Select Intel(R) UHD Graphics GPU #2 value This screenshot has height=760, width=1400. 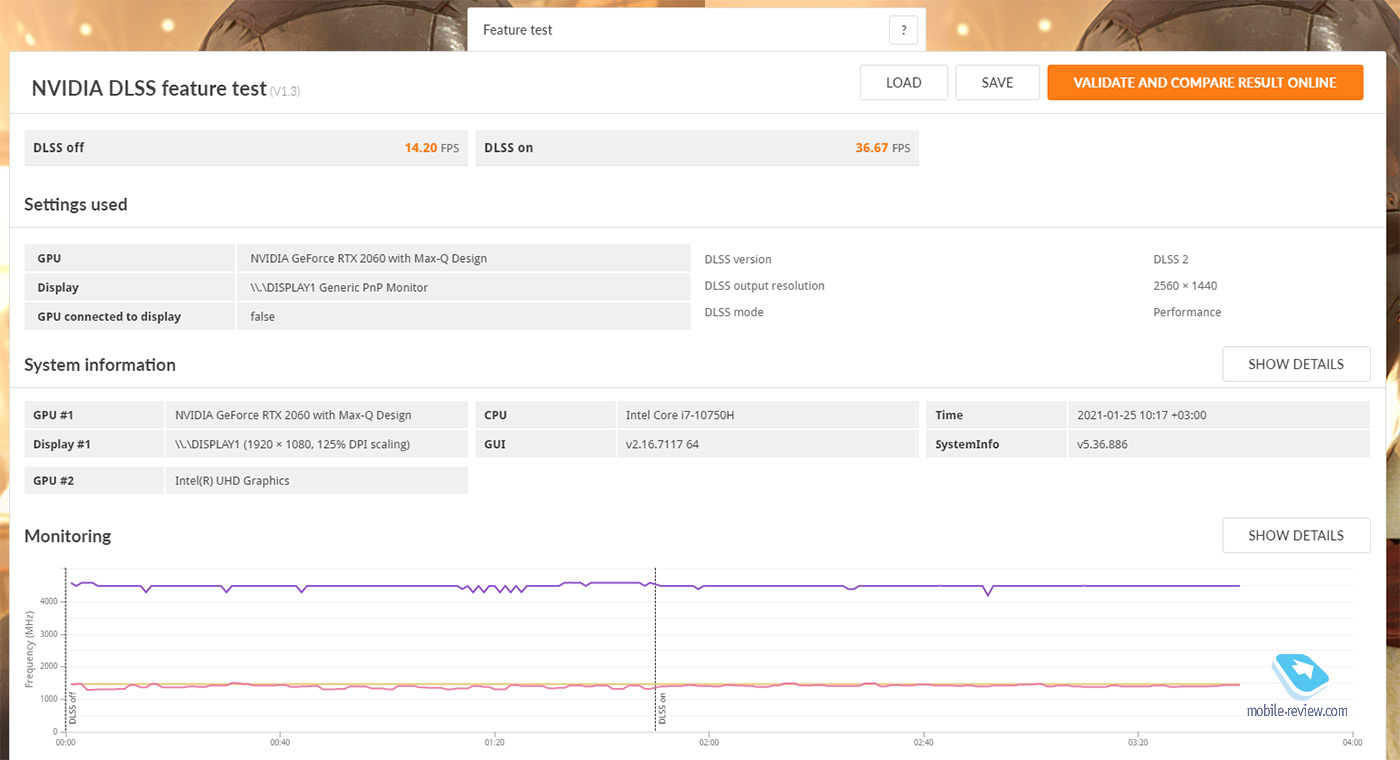pos(232,481)
